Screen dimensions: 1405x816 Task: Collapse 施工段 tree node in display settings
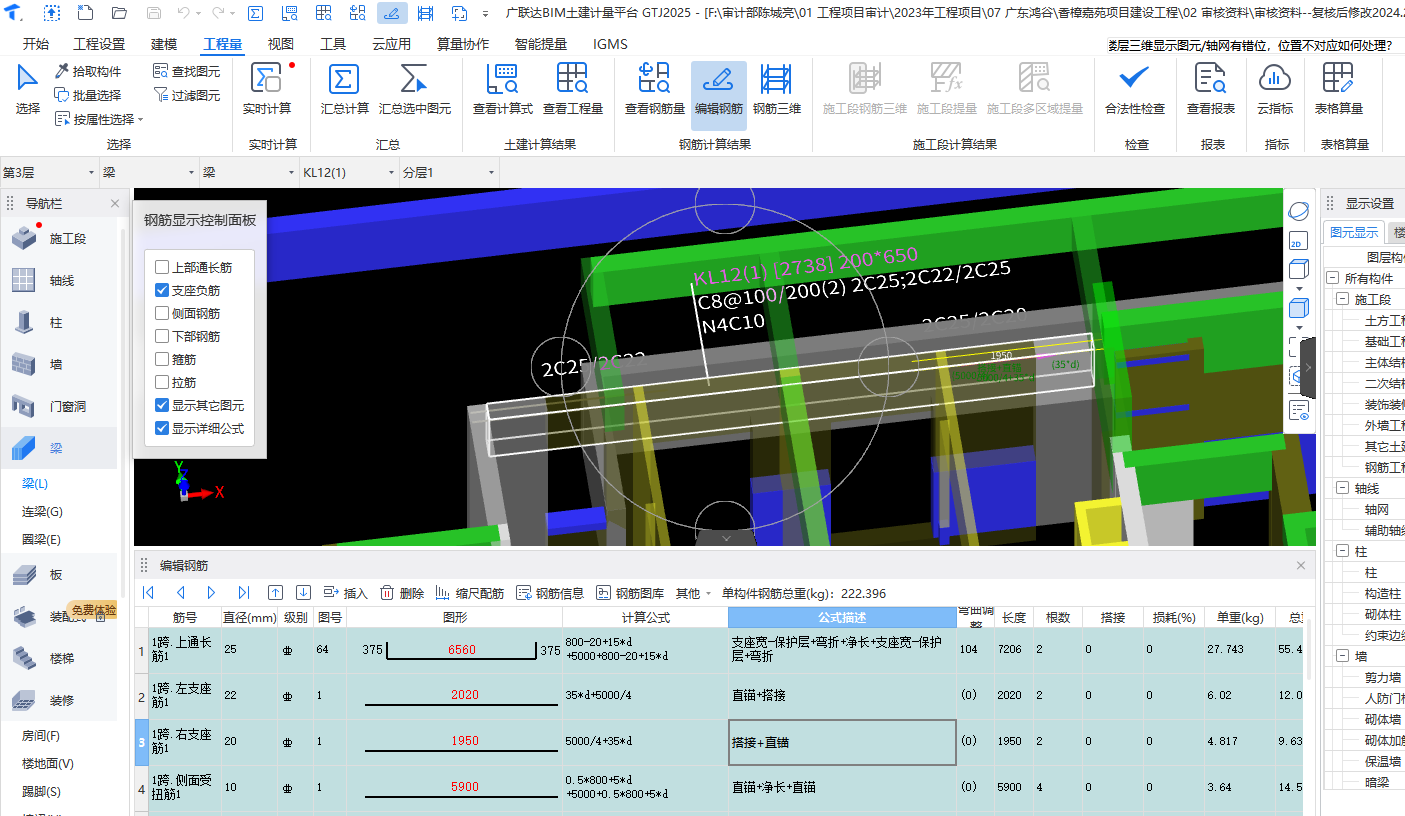click(x=1343, y=299)
